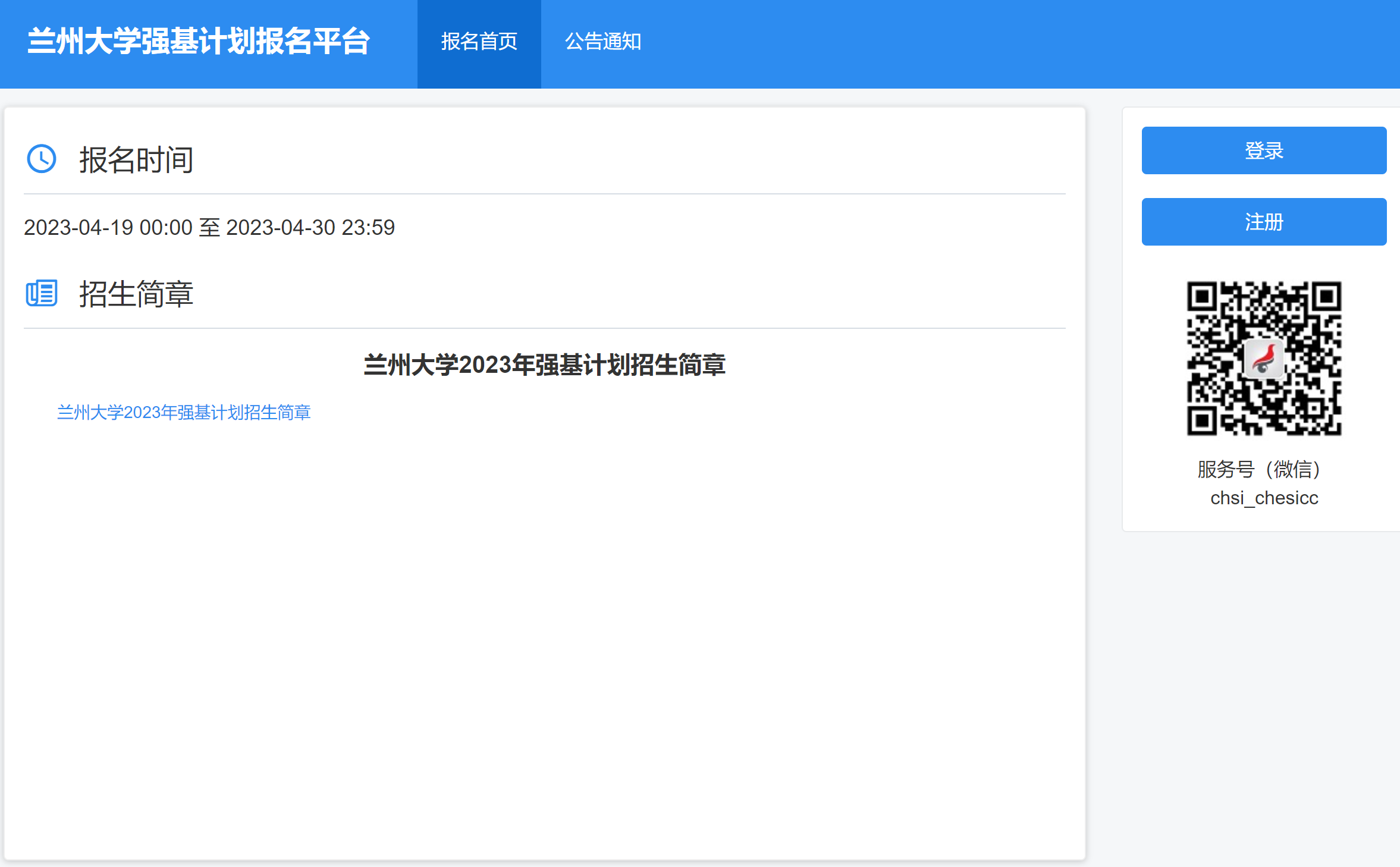Click the 招生简章 section heading

(136, 294)
